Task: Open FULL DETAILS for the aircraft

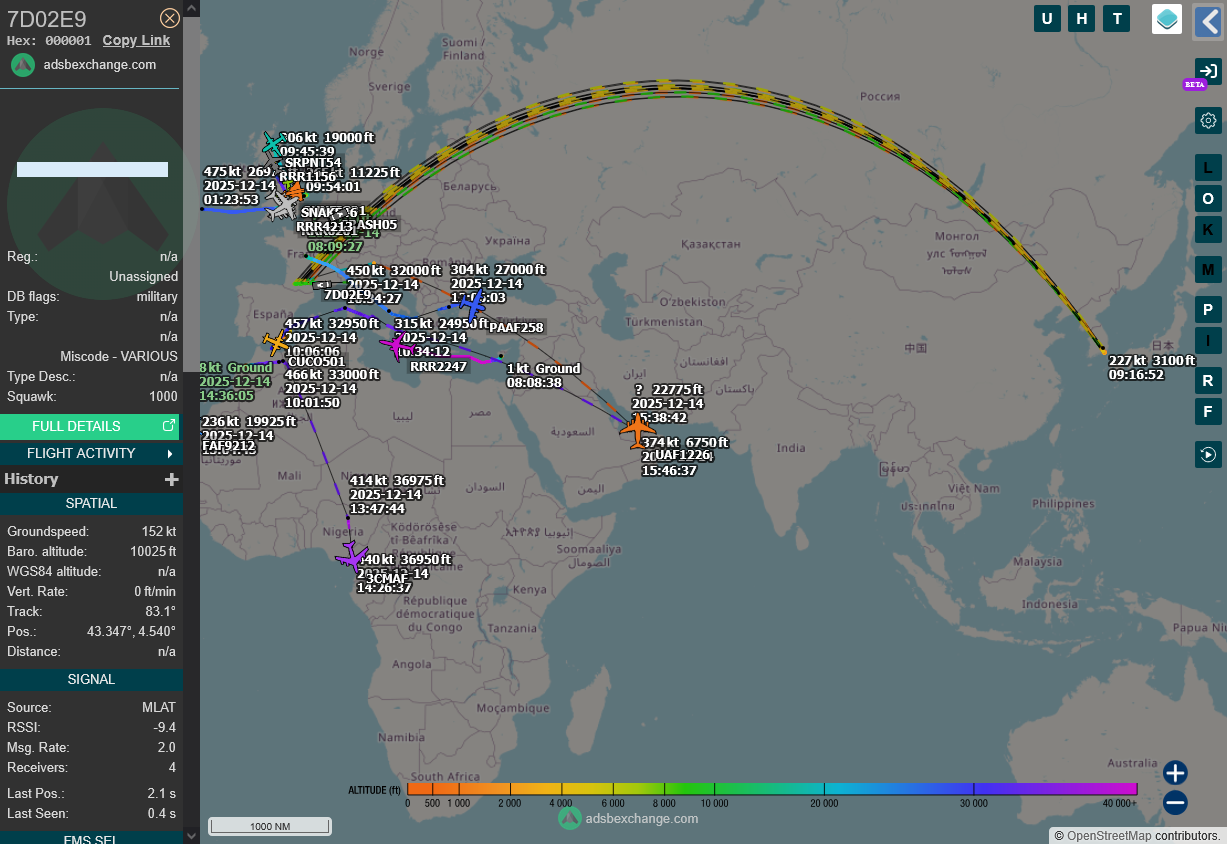Action: pyautogui.click(x=90, y=426)
